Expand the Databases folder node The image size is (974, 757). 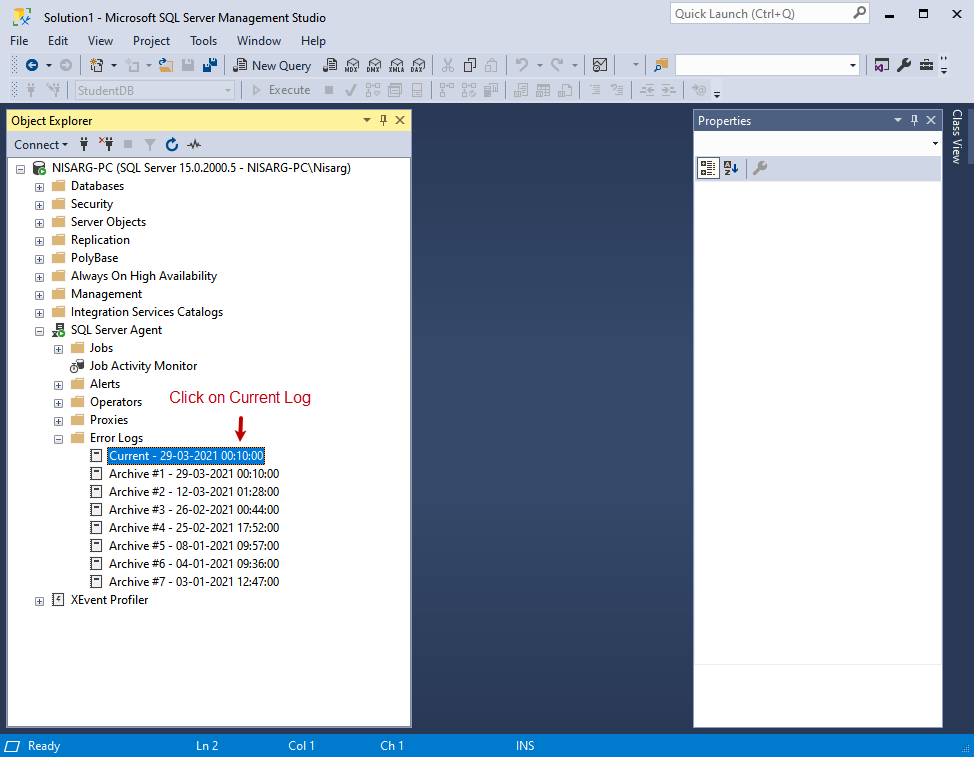click(39, 187)
